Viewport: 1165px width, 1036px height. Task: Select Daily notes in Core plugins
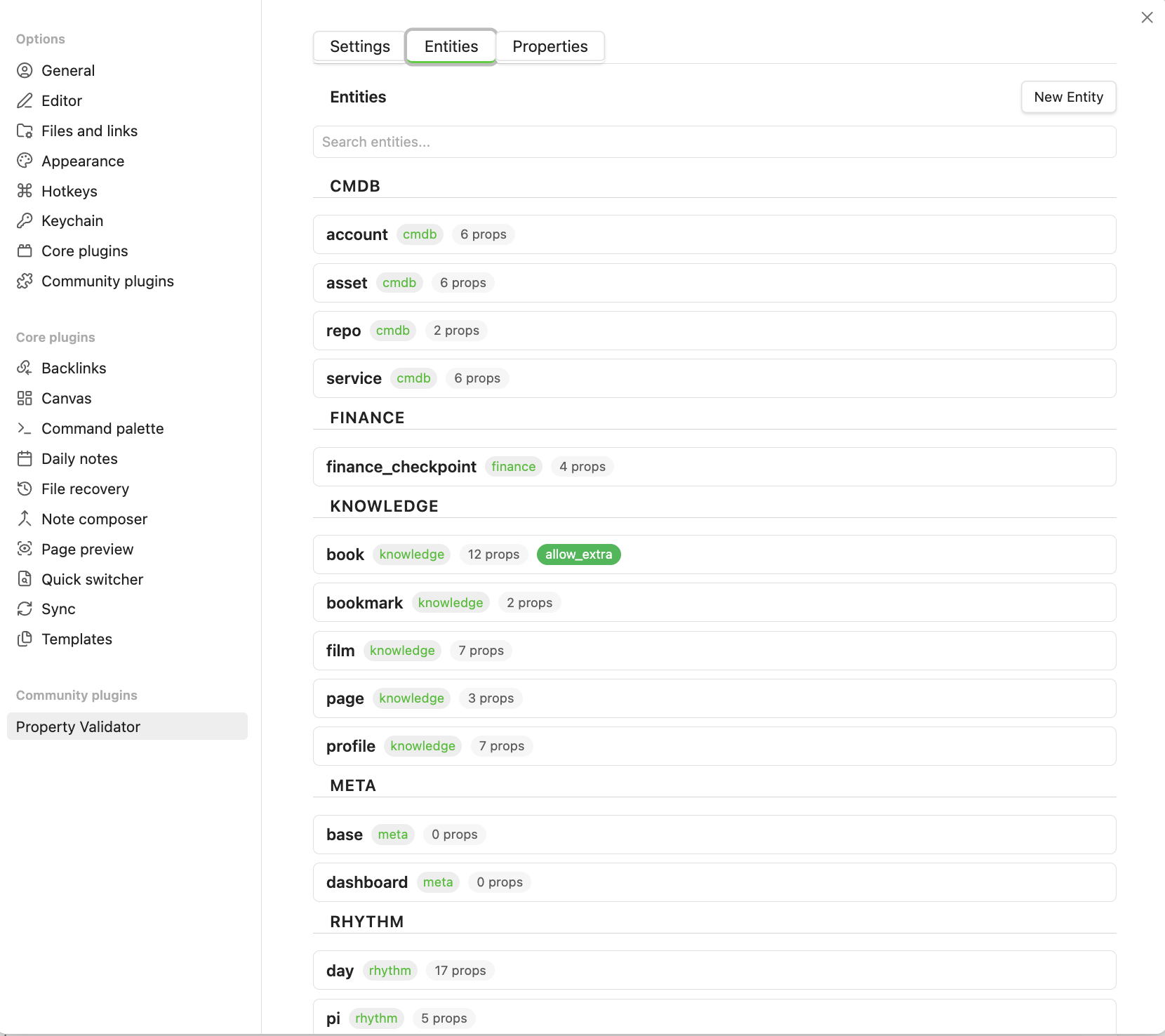pos(79,458)
